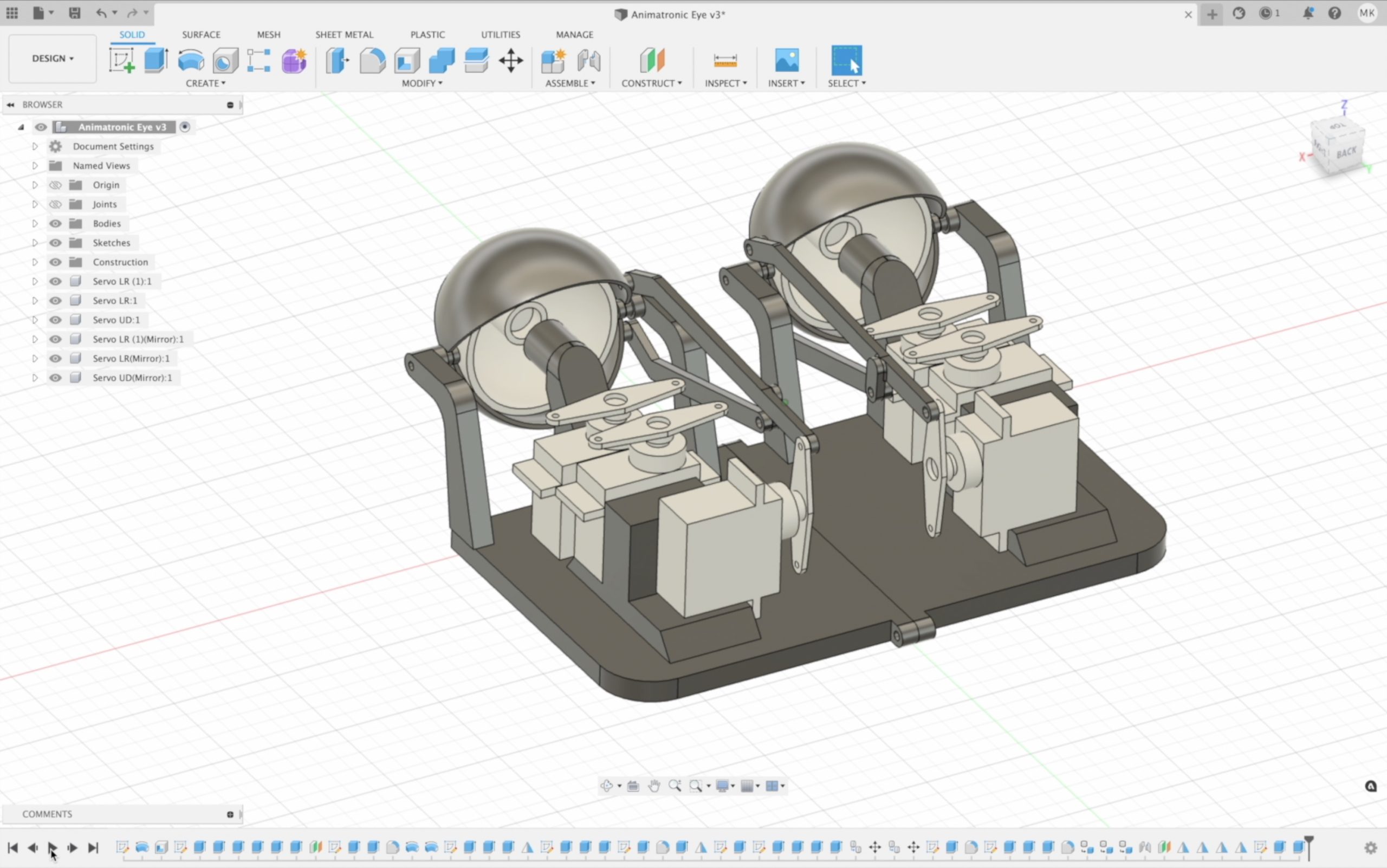The width and height of the screenshot is (1387, 868).
Task: Switch to the SHEET METAL tab
Action: tap(344, 35)
